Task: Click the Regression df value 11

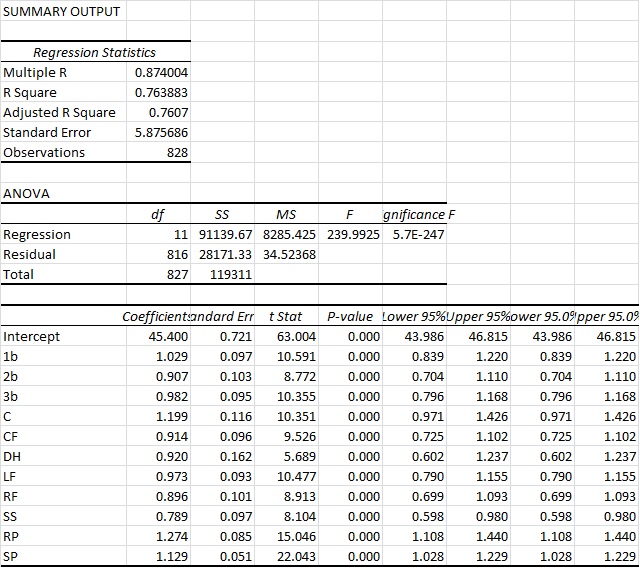Action: click(181, 235)
